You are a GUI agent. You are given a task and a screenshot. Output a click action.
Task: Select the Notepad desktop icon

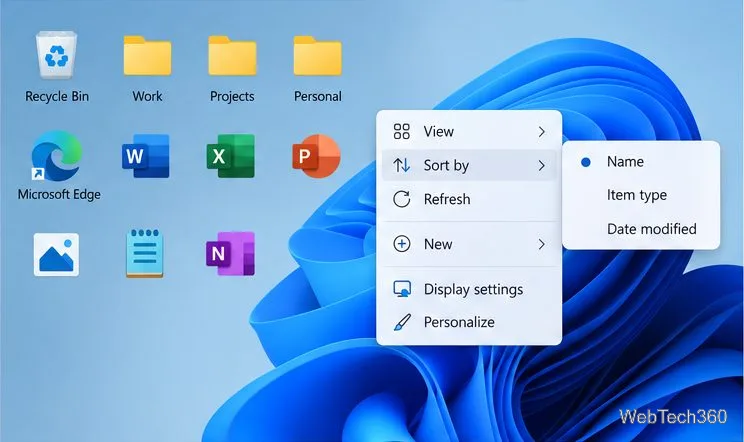[145, 253]
